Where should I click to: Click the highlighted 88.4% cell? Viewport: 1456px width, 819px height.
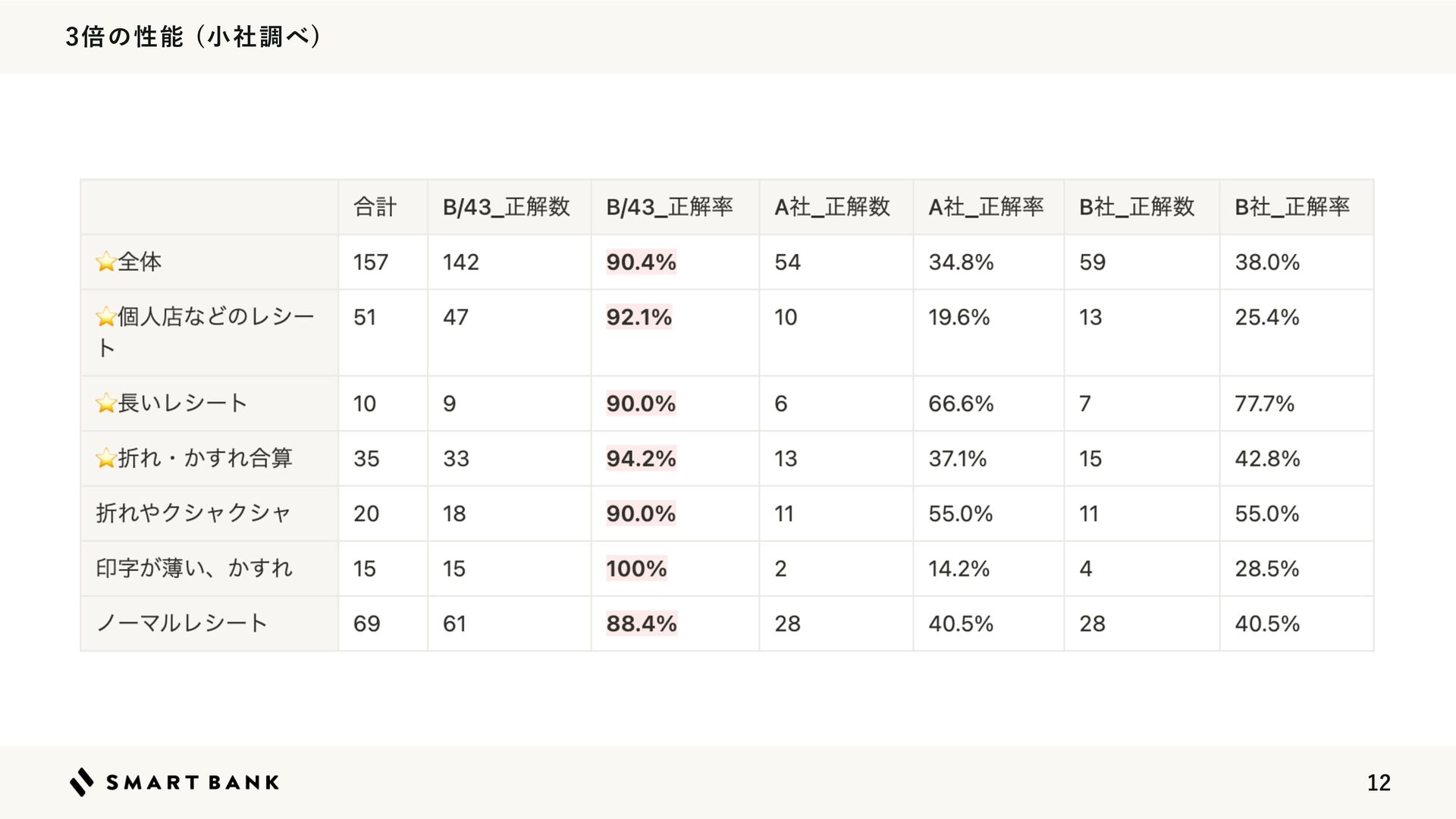641,624
